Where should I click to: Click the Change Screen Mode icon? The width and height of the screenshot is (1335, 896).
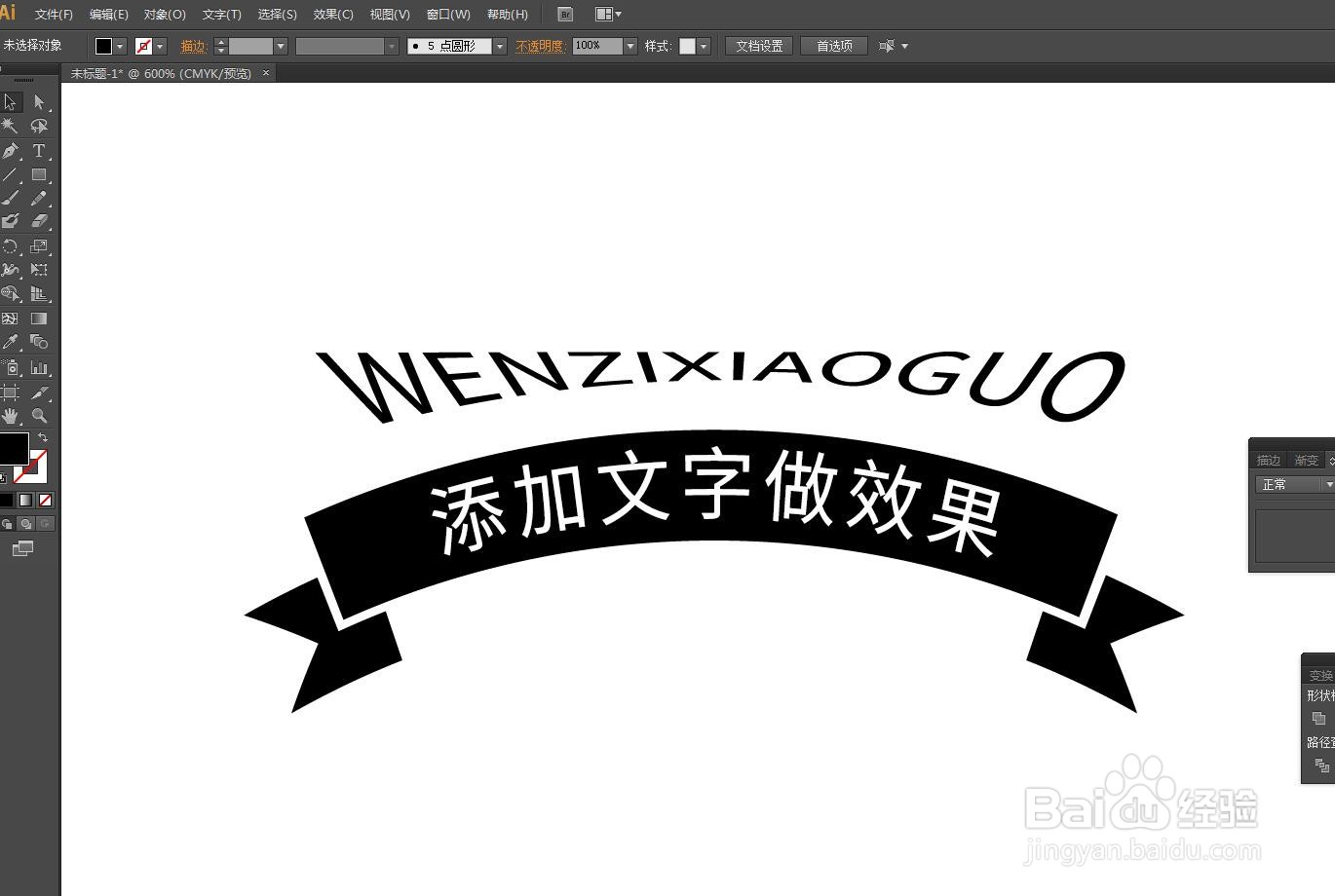click(x=22, y=548)
